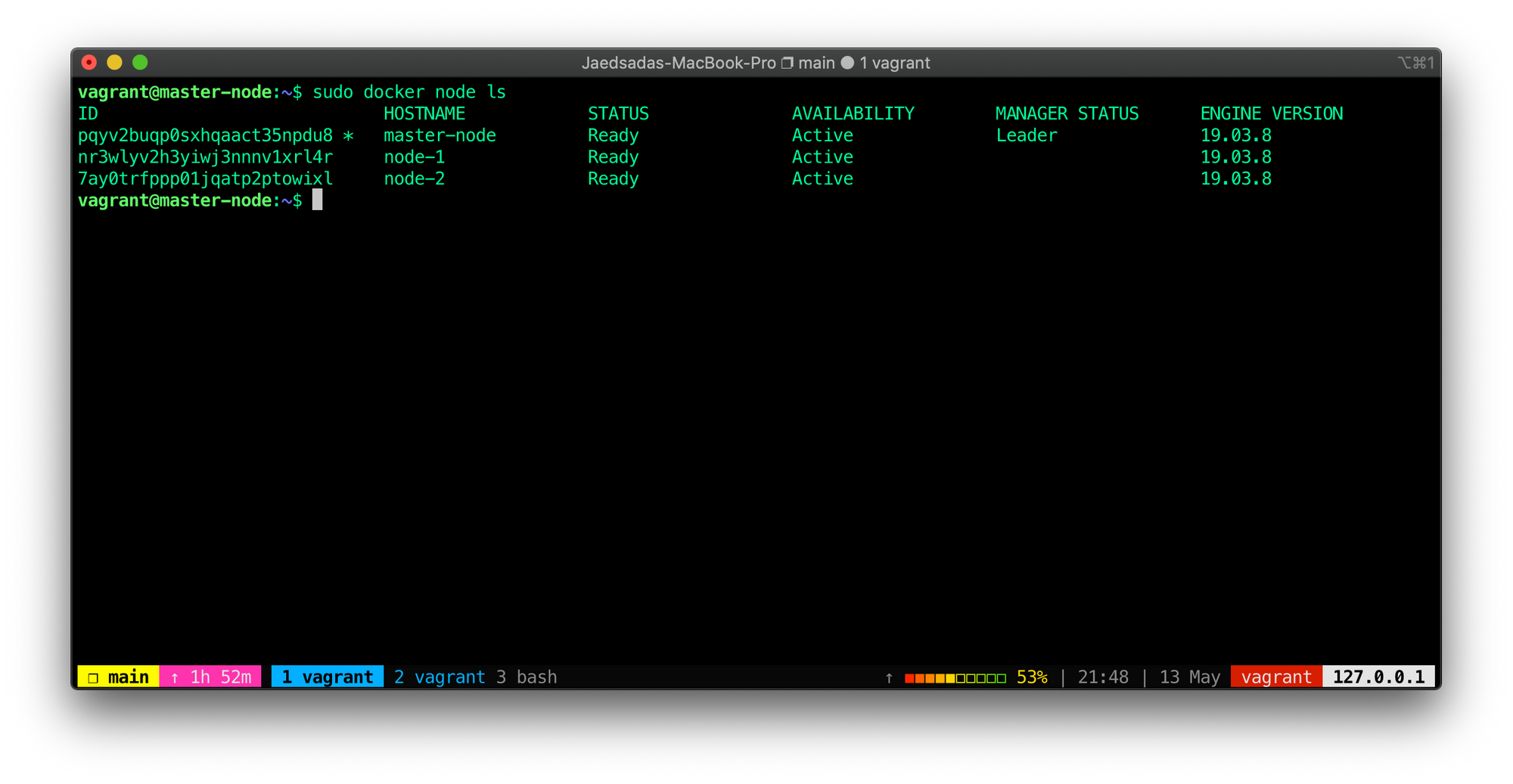Click 'Ready' status in node-1 row

pos(613,157)
